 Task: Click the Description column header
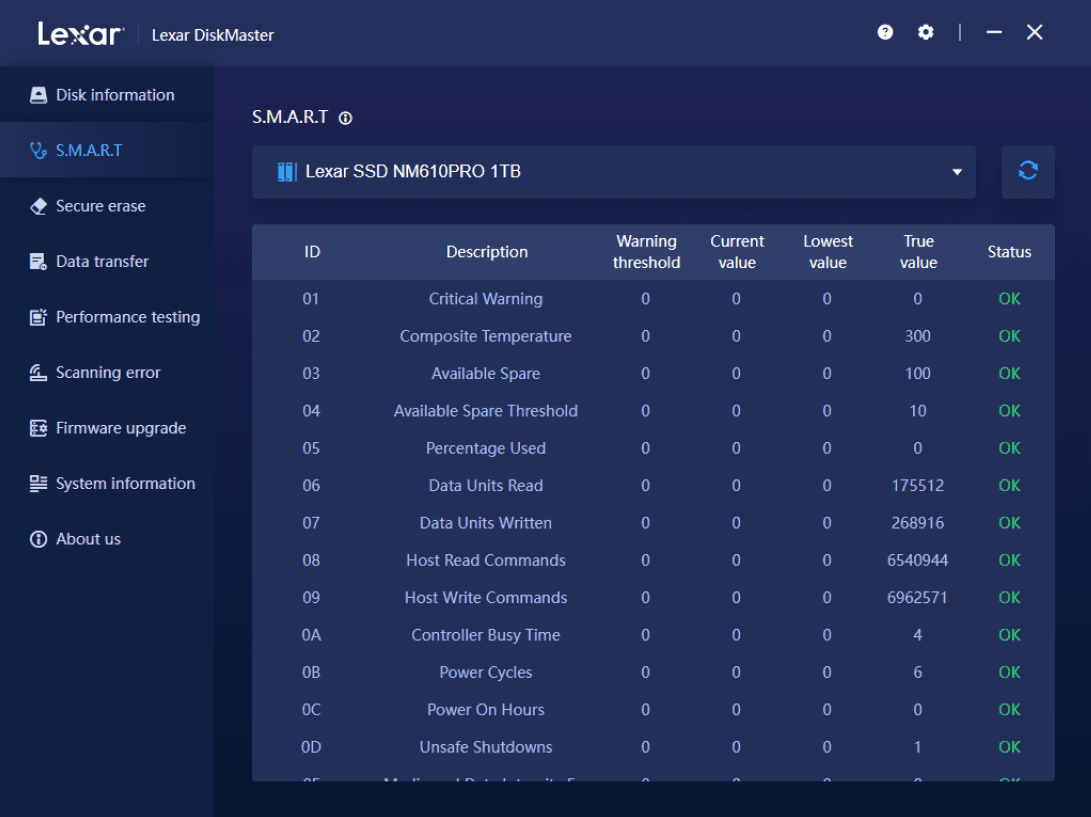click(487, 252)
